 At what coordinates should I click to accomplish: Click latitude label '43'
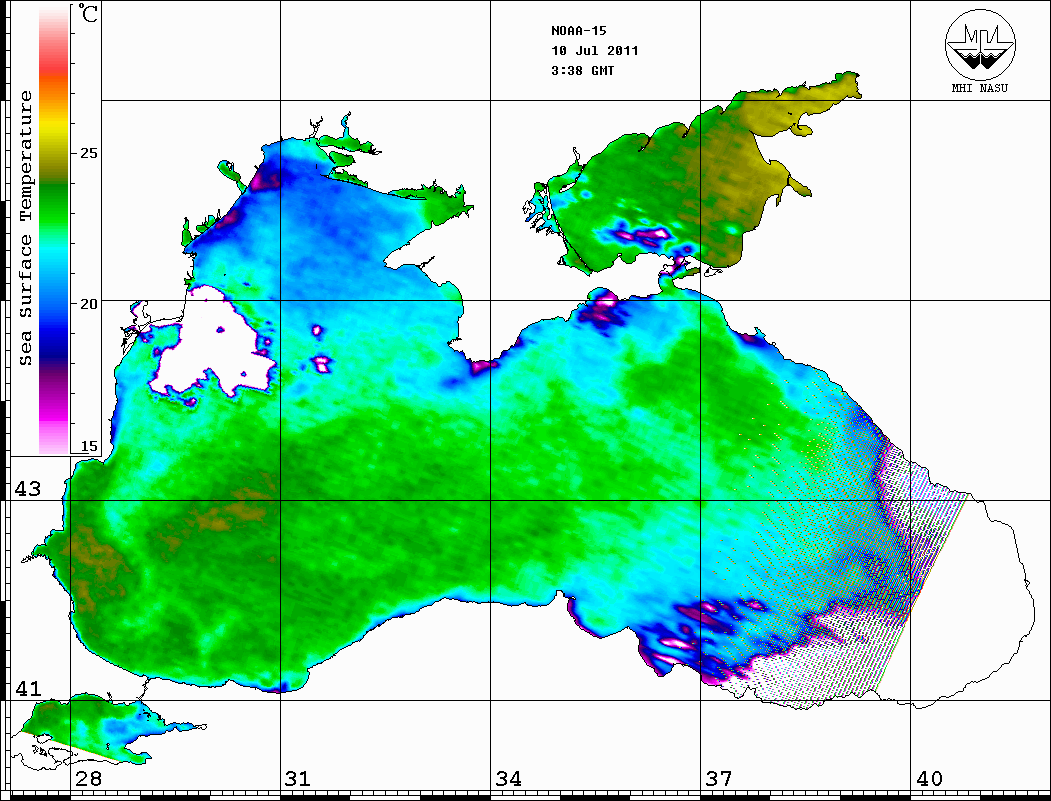pyautogui.click(x=27, y=489)
